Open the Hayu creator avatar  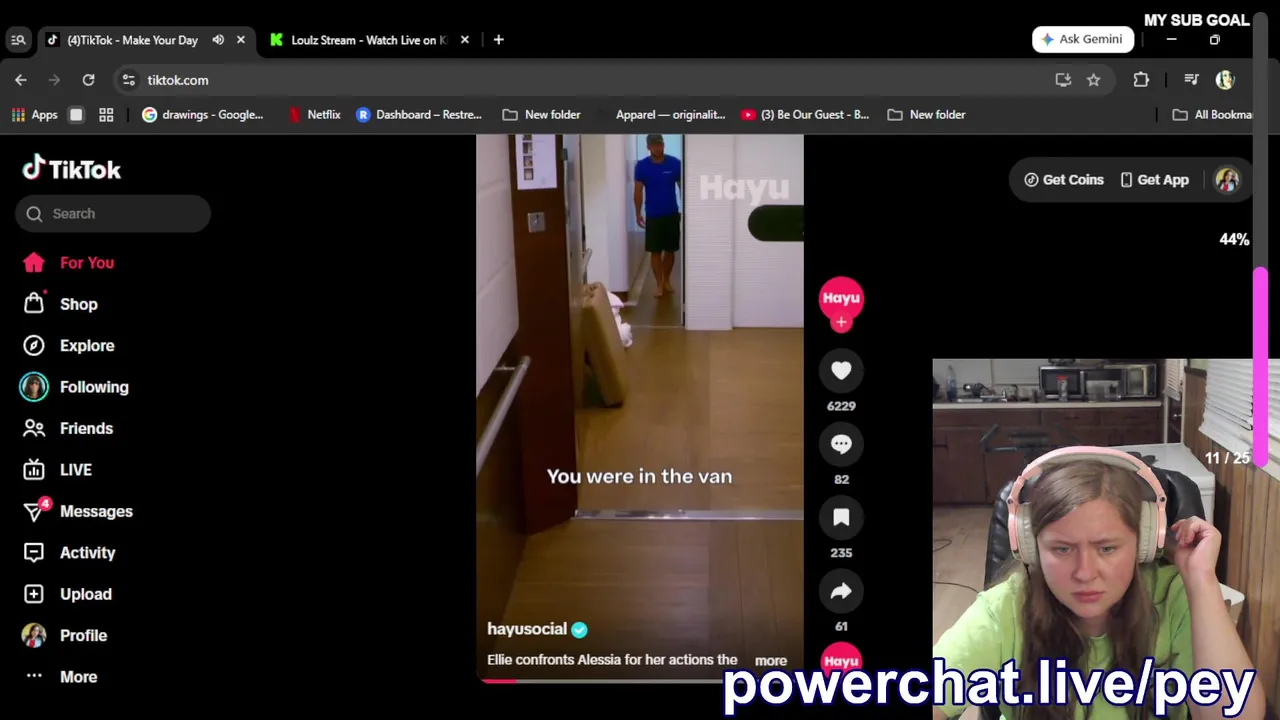[x=841, y=298]
